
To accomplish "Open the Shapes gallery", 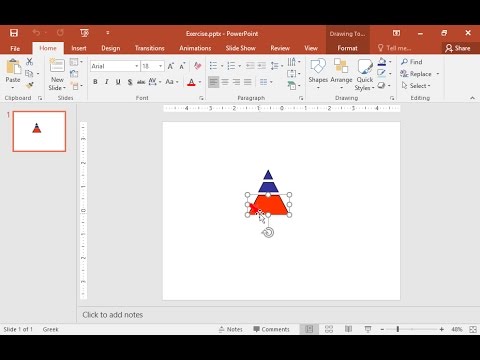I will click(x=318, y=74).
